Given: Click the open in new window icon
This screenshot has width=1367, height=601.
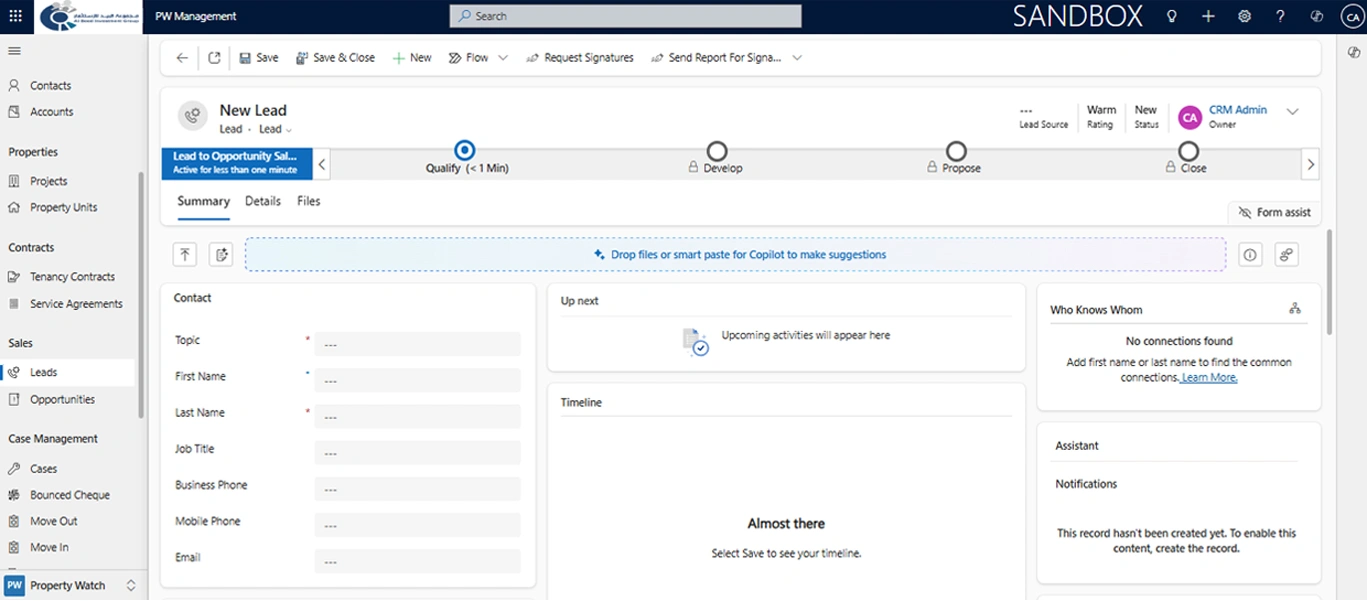Looking at the screenshot, I should 214,58.
